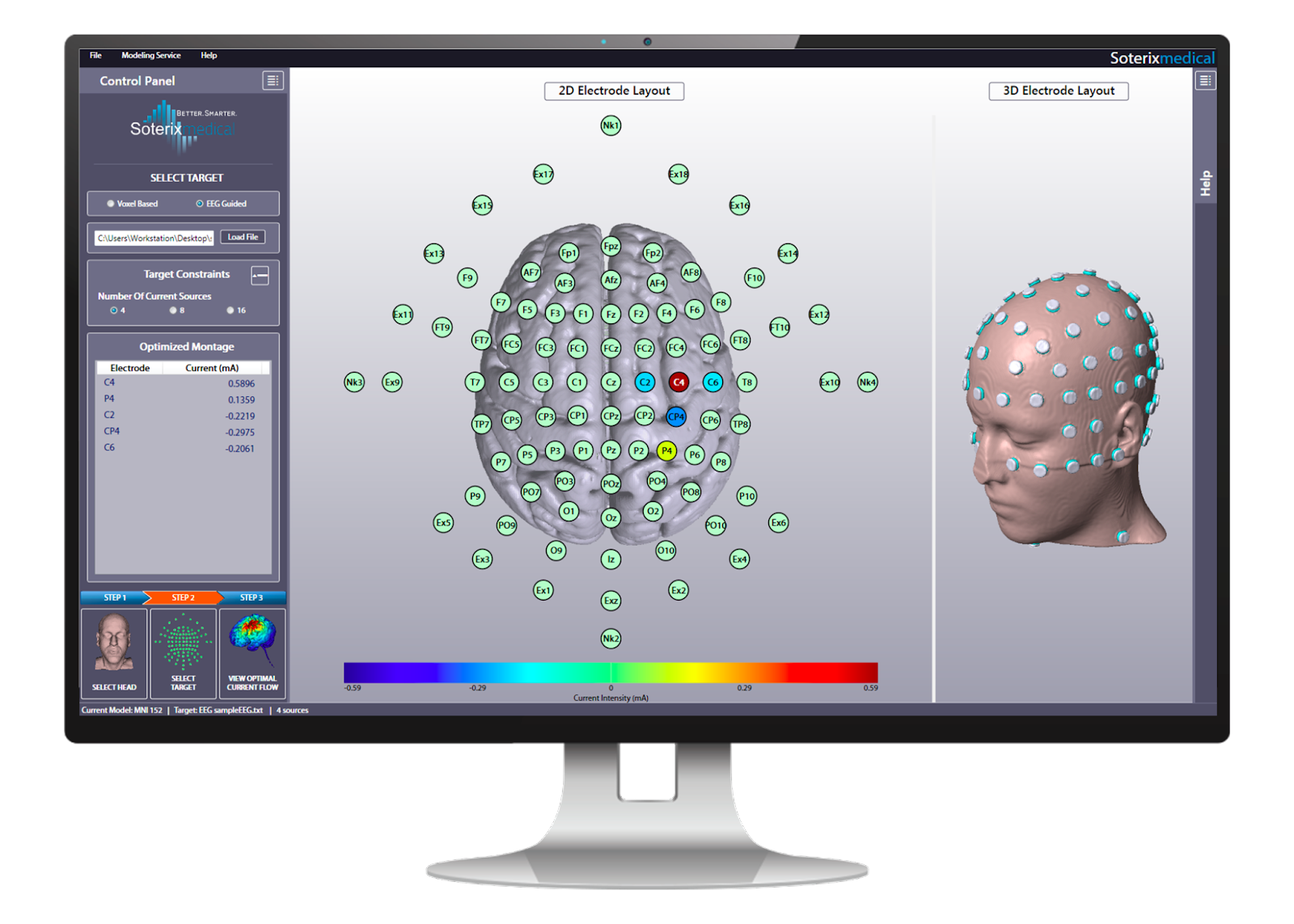This screenshot has width=1294, height=924.
Task: Select the Fz electrode
Action: [611, 314]
